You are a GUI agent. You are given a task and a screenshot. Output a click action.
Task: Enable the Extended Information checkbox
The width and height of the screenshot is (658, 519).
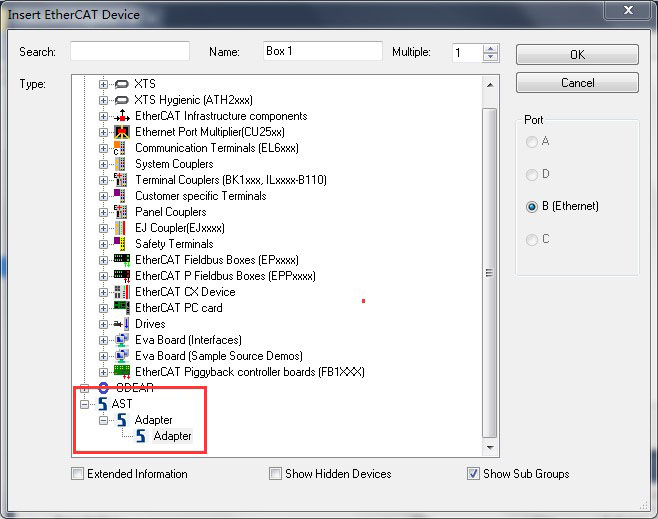[x=78, y=474]
